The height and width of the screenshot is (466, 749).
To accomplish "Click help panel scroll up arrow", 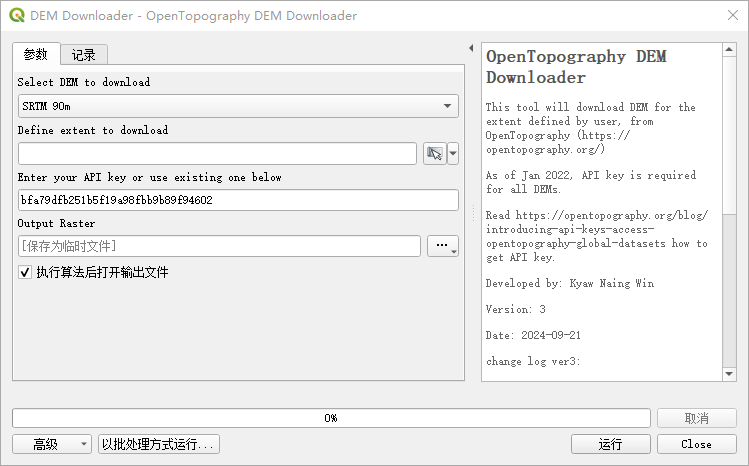I will click(729, 49).
